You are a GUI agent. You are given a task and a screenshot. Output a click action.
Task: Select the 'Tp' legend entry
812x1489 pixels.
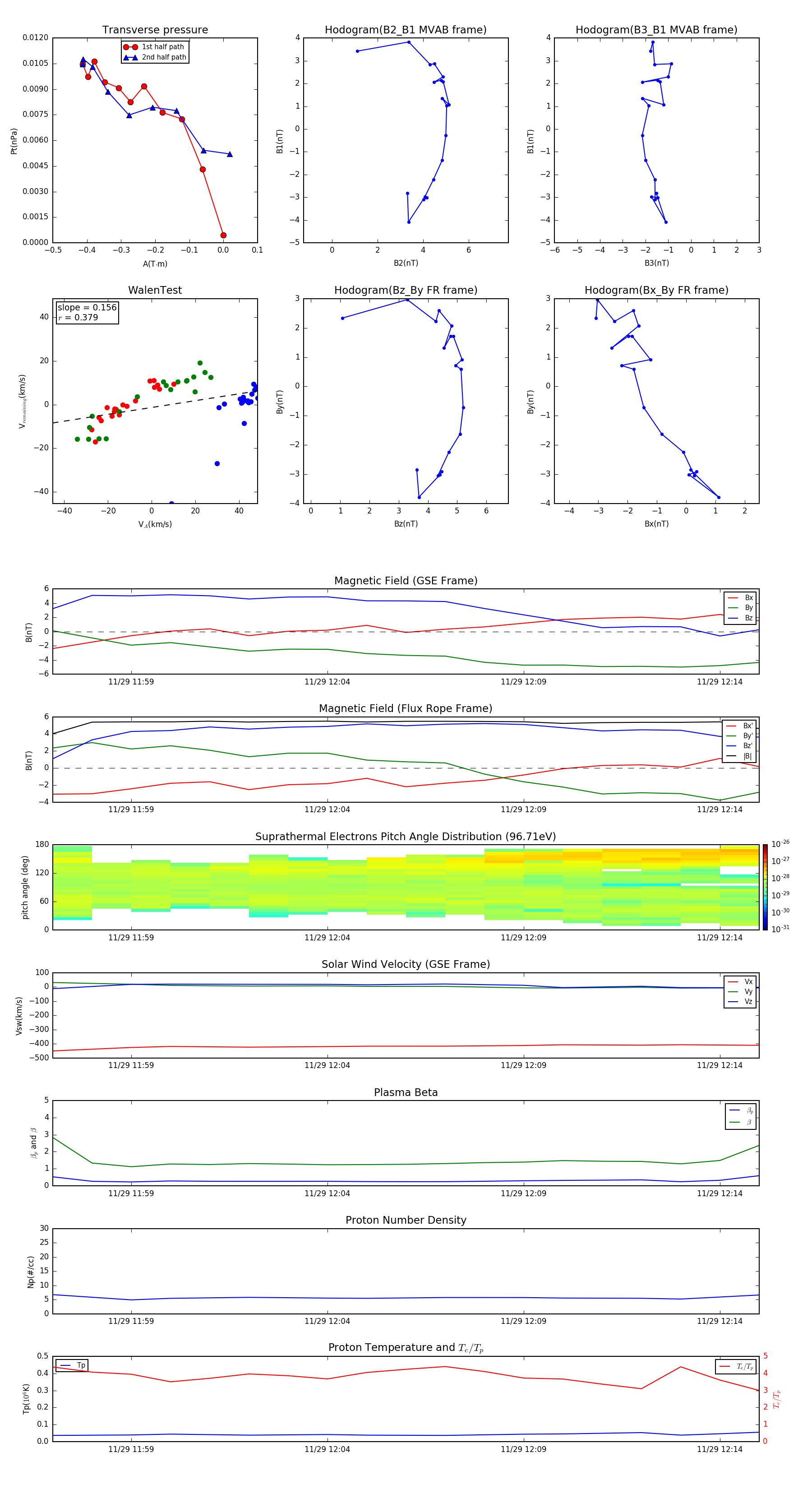point(73,1365)
